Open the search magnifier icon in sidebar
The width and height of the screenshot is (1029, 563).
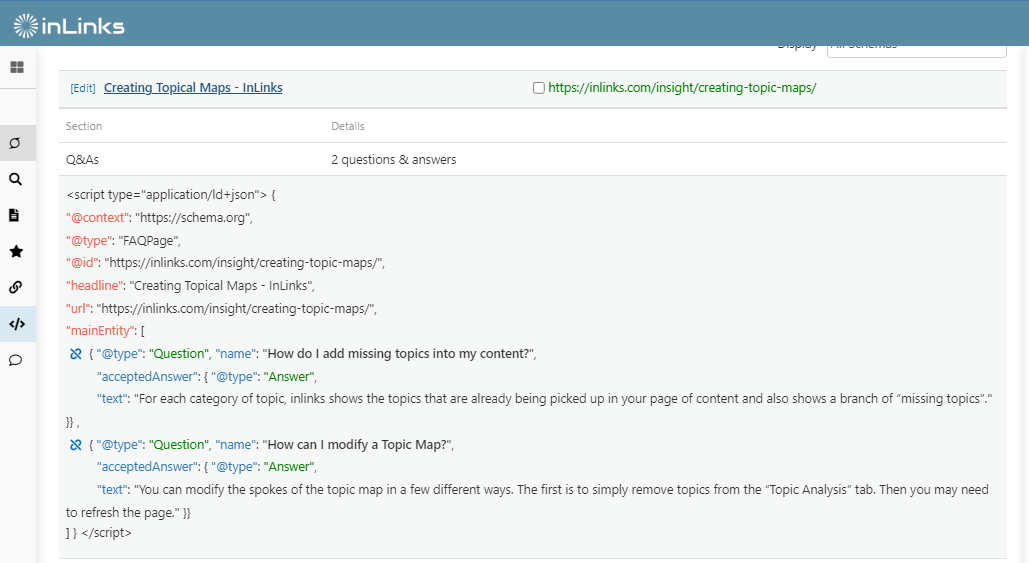click(16, 179)
